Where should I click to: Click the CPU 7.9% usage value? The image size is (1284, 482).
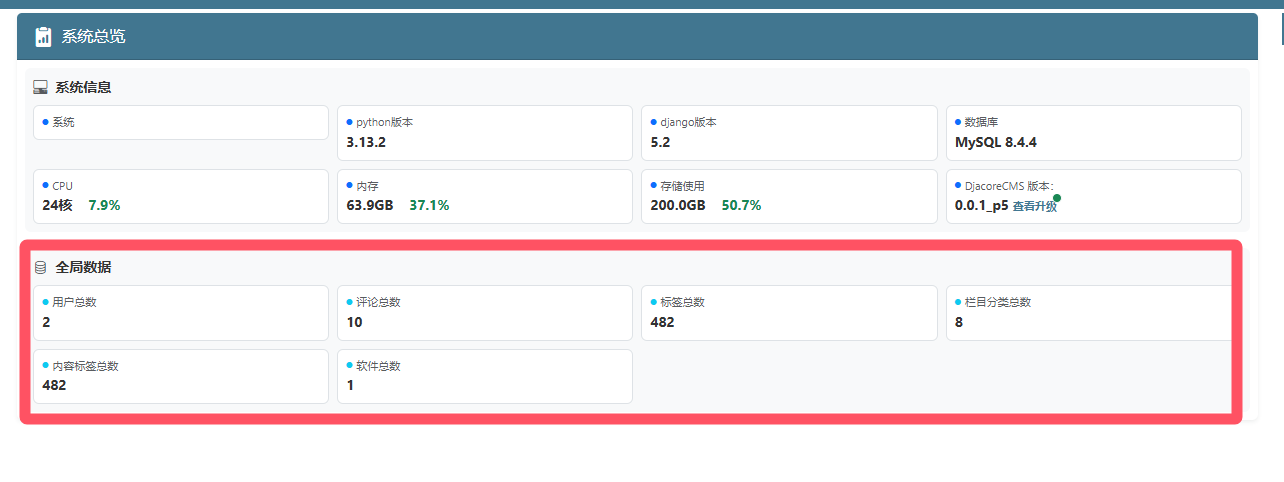[104, 205]
